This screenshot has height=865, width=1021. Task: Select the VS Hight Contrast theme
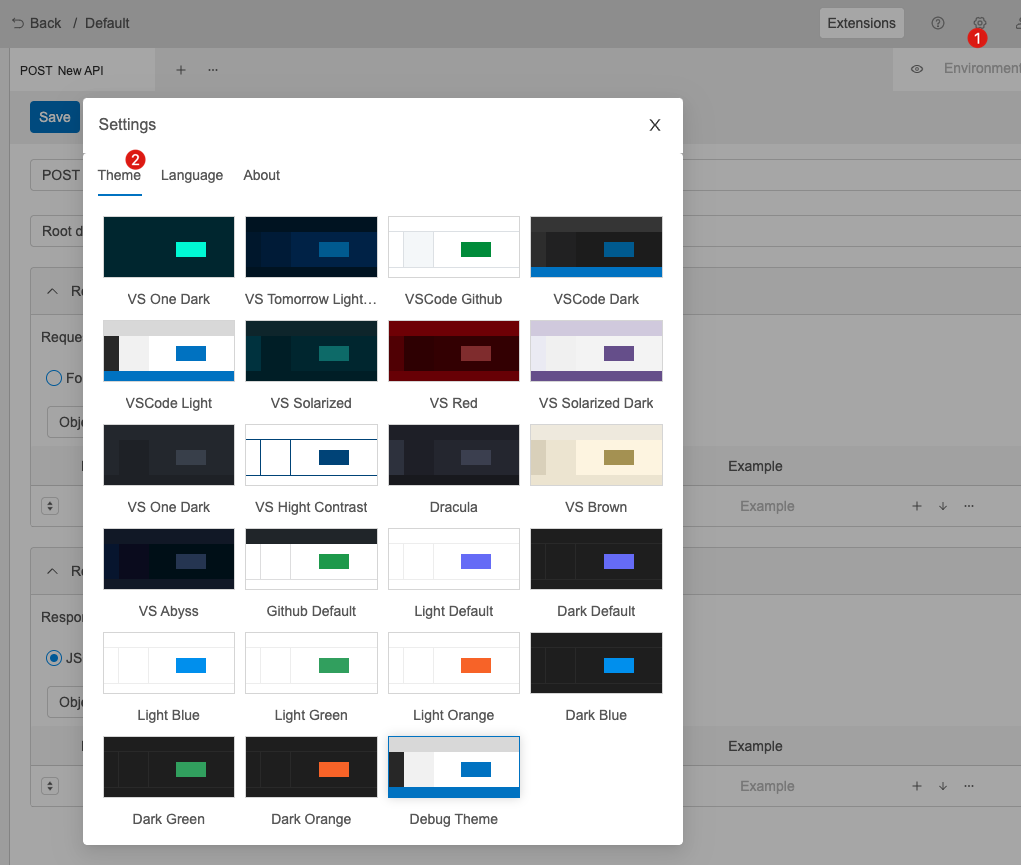coord(311,455)
